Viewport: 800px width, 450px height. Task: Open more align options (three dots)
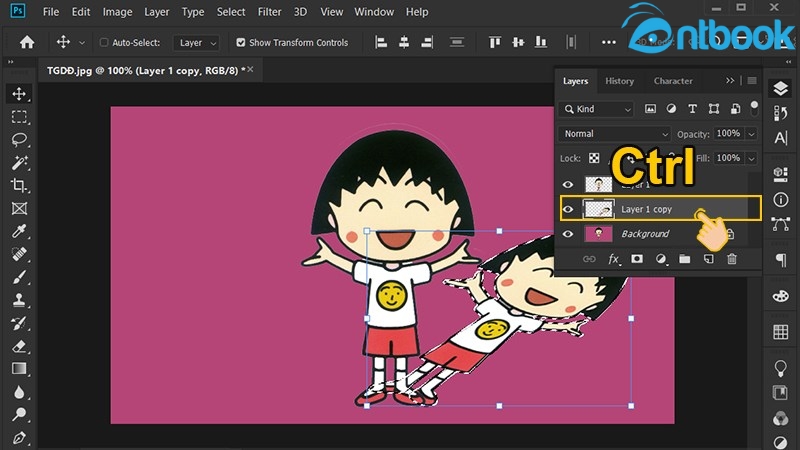click(x=609, y=42)
